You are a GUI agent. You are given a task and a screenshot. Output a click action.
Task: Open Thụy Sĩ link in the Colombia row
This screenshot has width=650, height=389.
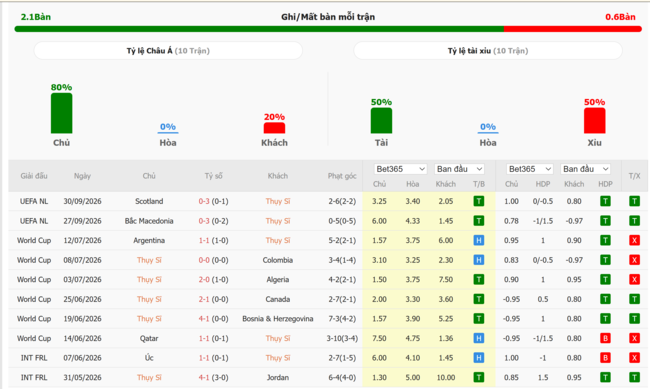(x=149, y=260)
